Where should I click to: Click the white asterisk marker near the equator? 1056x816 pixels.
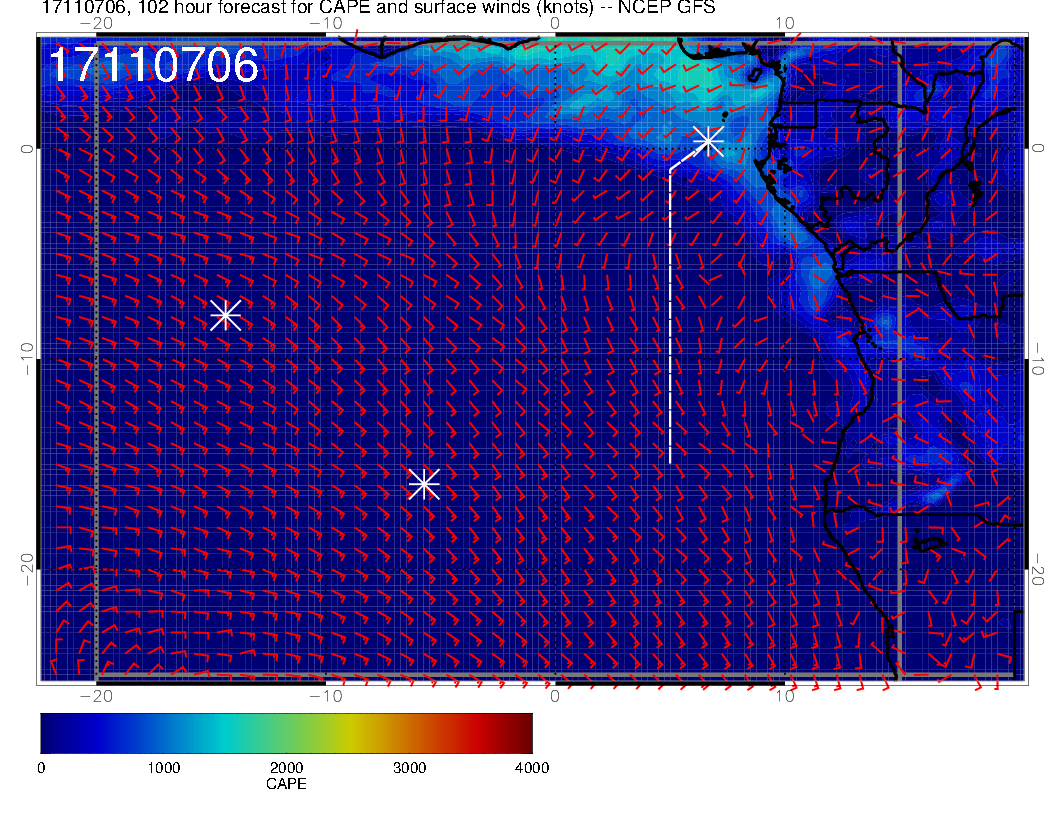tap(708, 141)
